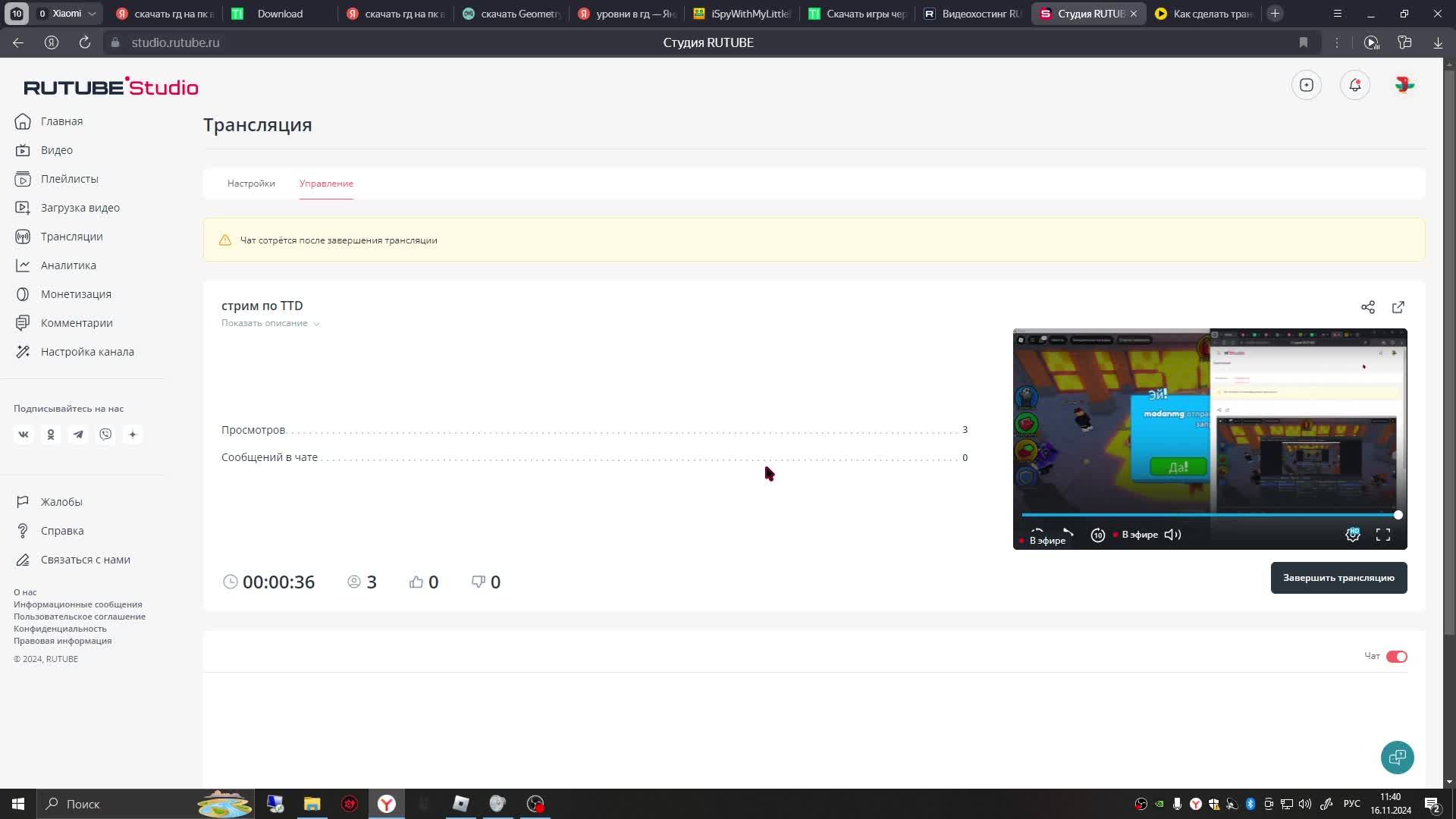Image resolution: width=1456 pixels, height=819 pixels.
Task: Open the Telegram social icon in sidebar
Action: (x=78, y=435)
